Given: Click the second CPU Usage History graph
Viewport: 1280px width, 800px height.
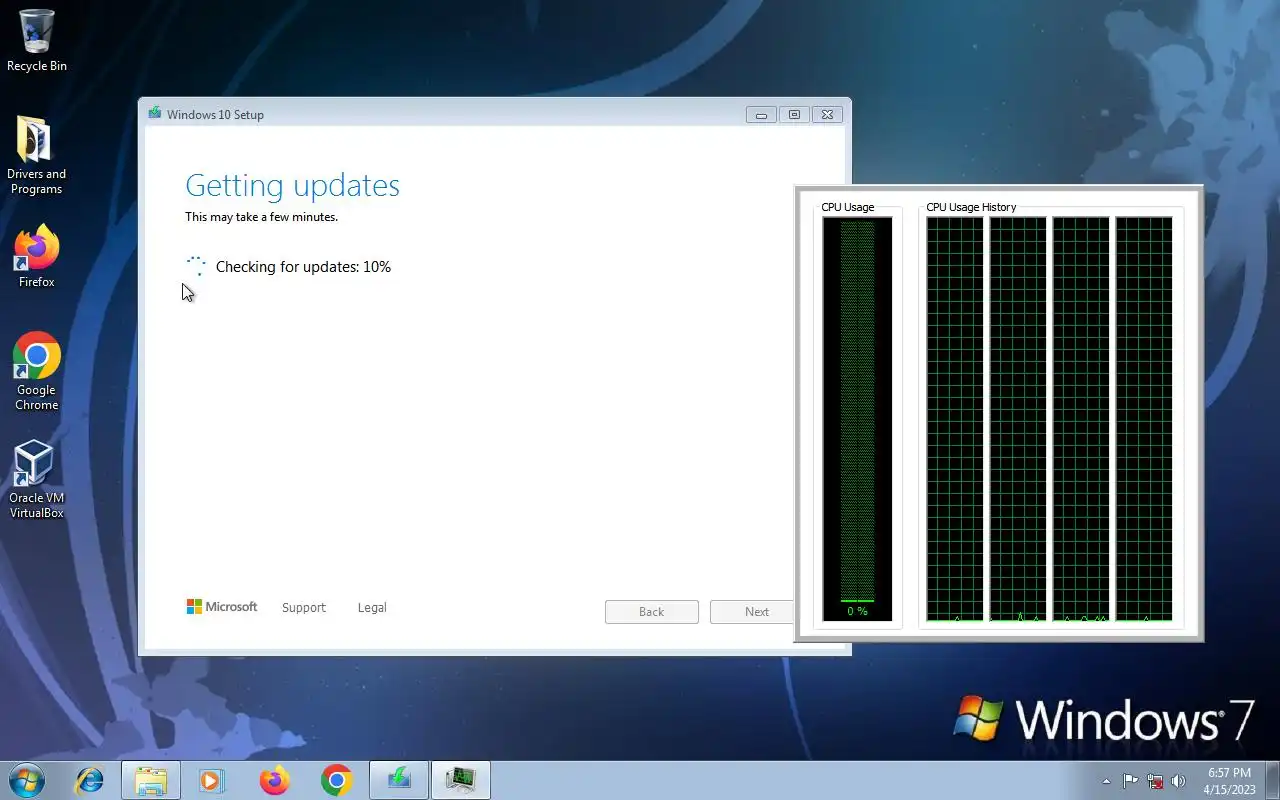Looking at the screenshot, I should [x=1018, y=419].
